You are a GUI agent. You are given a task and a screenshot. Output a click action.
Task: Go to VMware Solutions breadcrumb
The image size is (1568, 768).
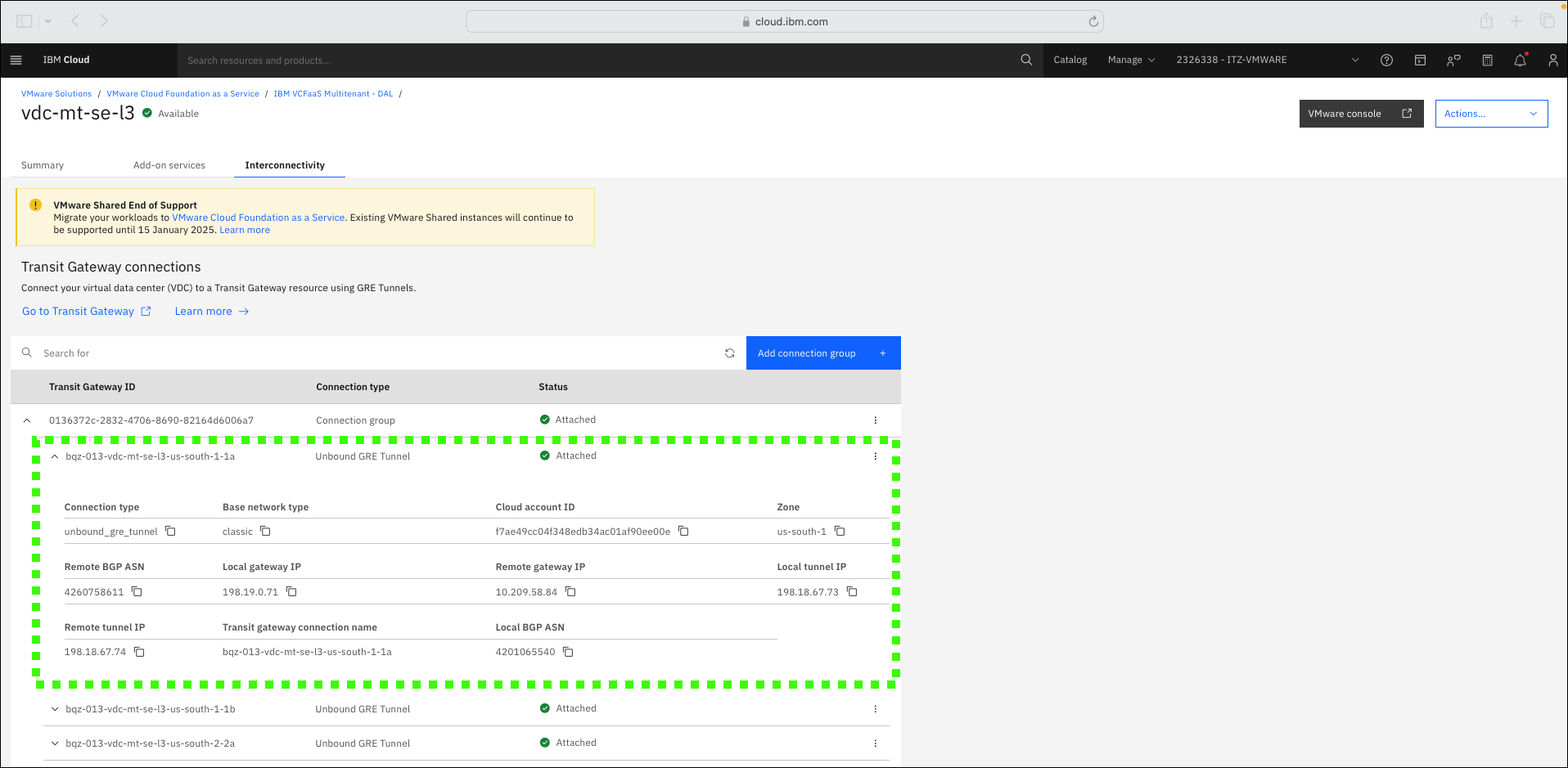click(x=56, y=94)
